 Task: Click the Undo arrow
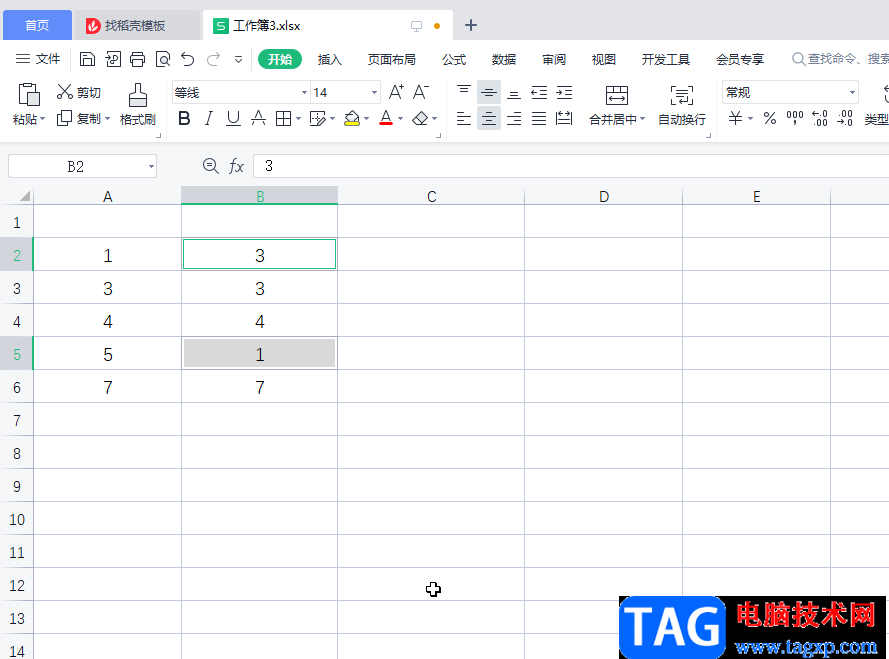pyautogui.click(x=188, y=59)
